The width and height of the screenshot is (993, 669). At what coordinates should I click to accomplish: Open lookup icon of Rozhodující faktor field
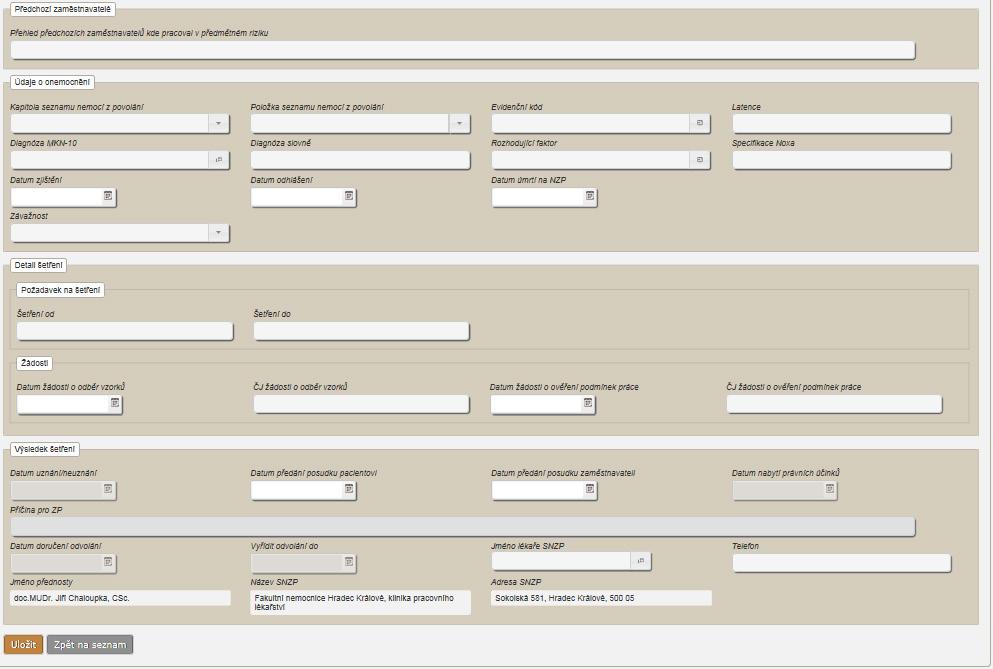(700, 160)
